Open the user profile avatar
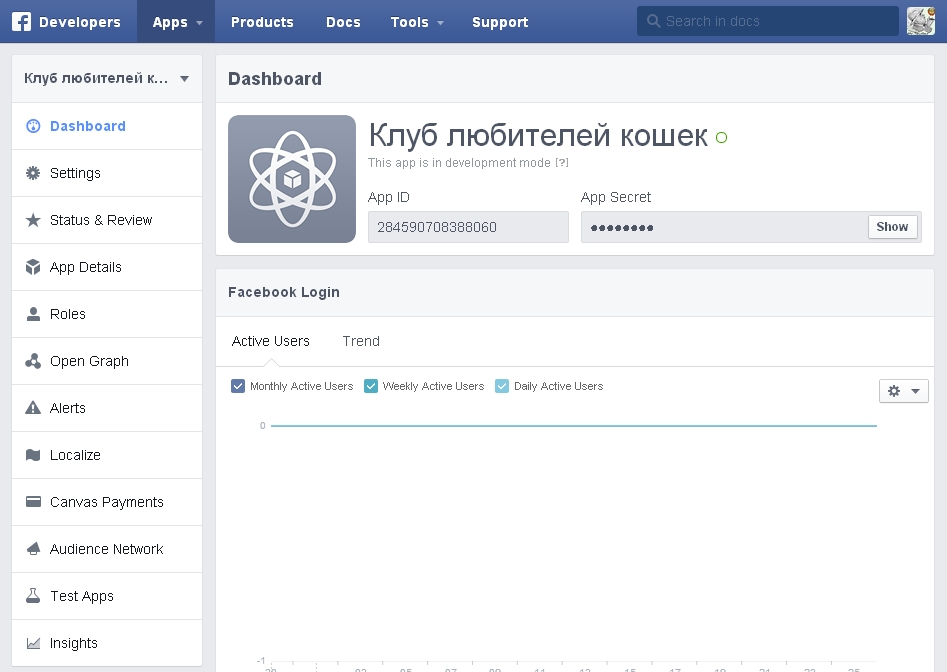The width and height of the screenshot is (947, 672). [920, 21]
